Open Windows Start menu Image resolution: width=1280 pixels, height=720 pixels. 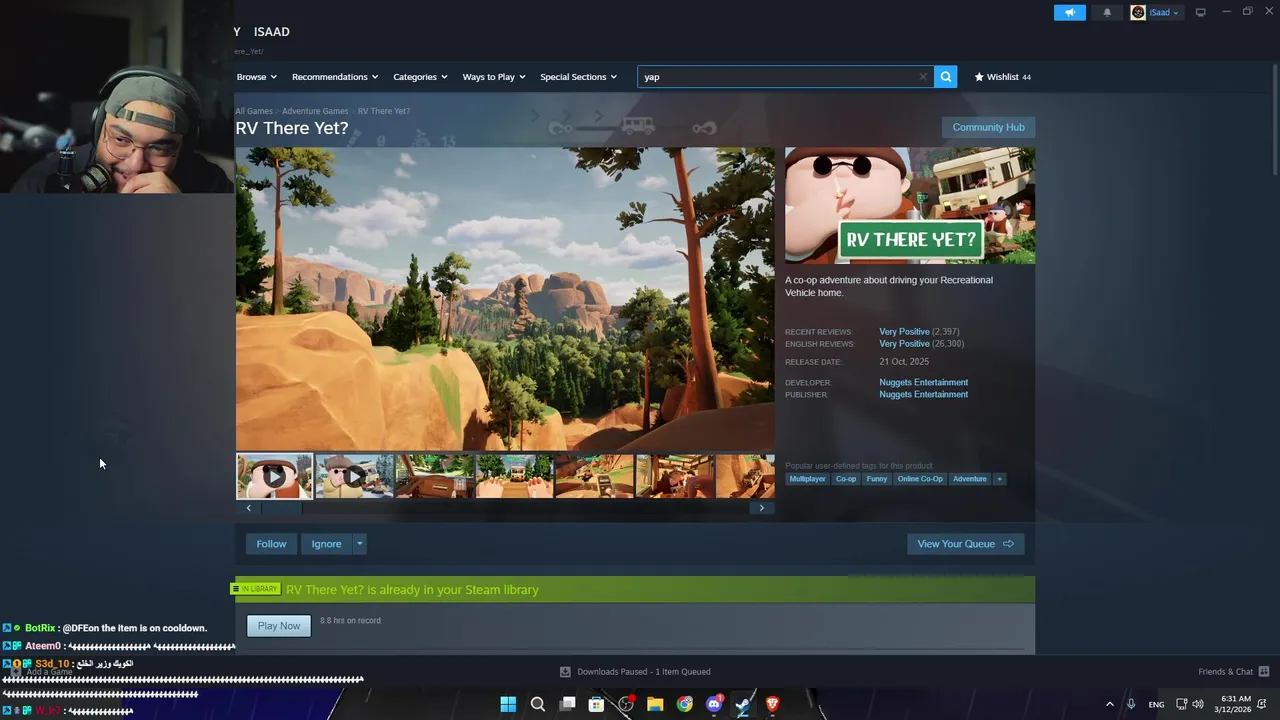click(508, 704)
